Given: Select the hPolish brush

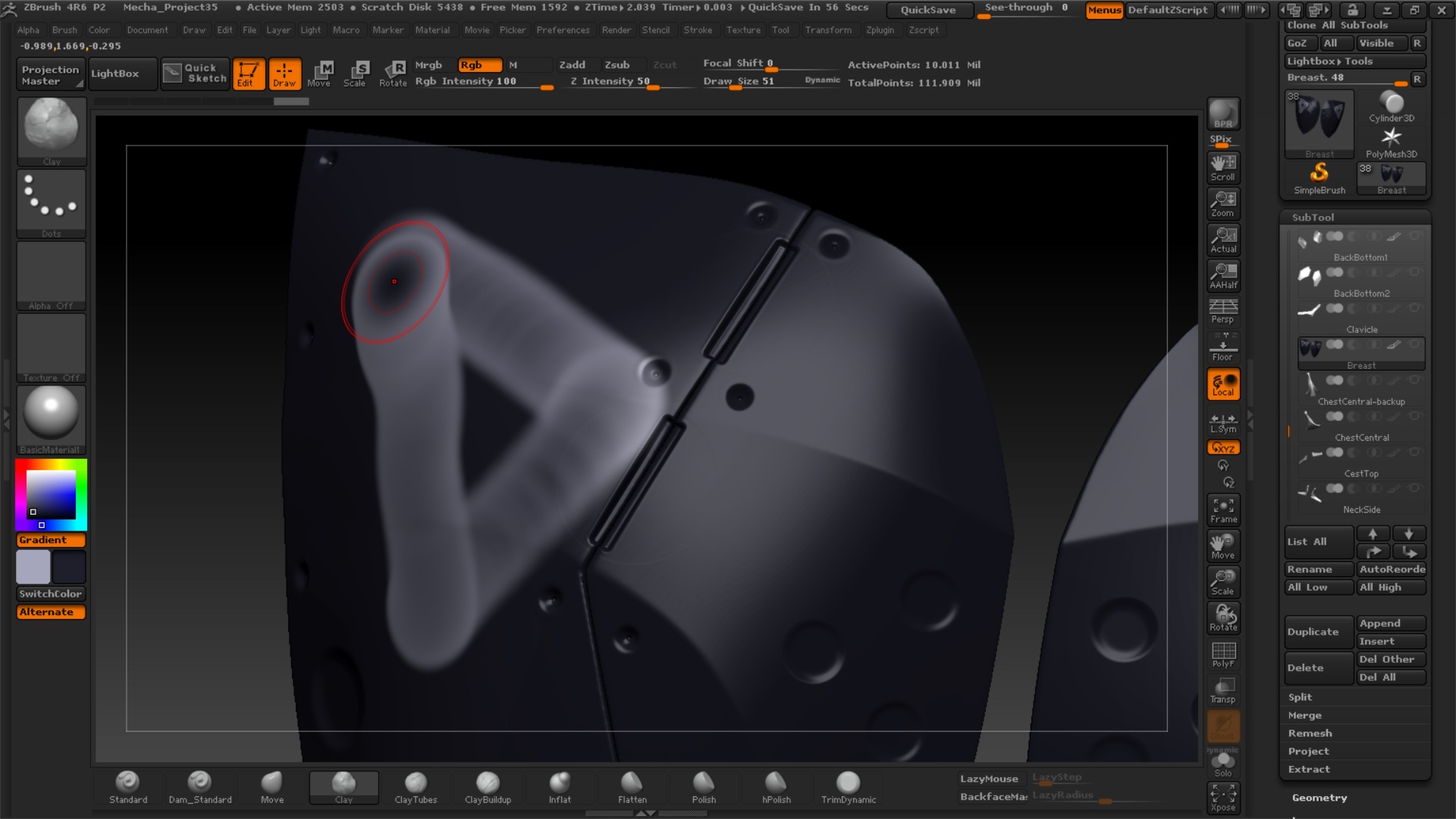Looking at the screenshot, I should (x=776, y=787).
